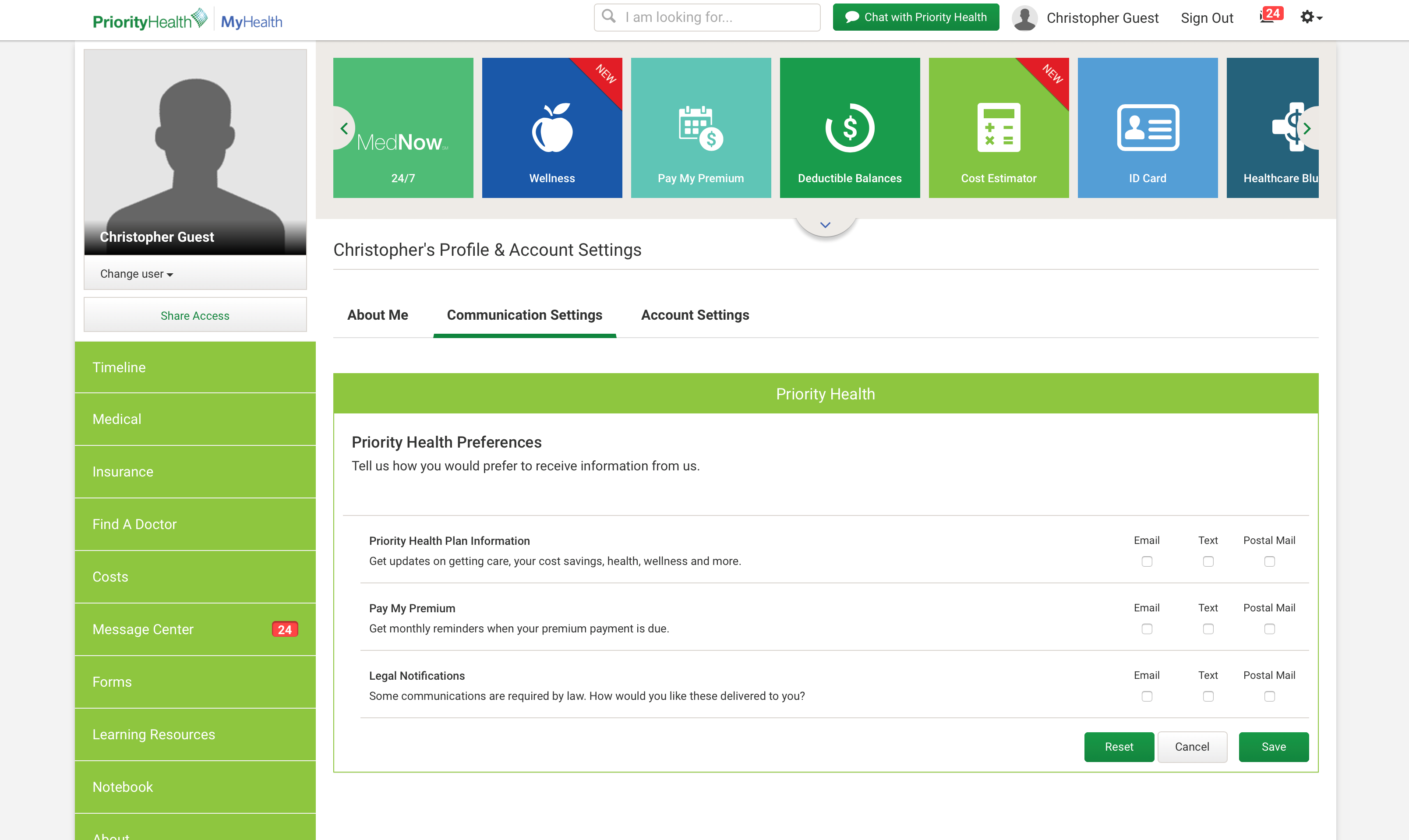Check Postal Mail for Pay My Premium

[x=1270, y=629]
